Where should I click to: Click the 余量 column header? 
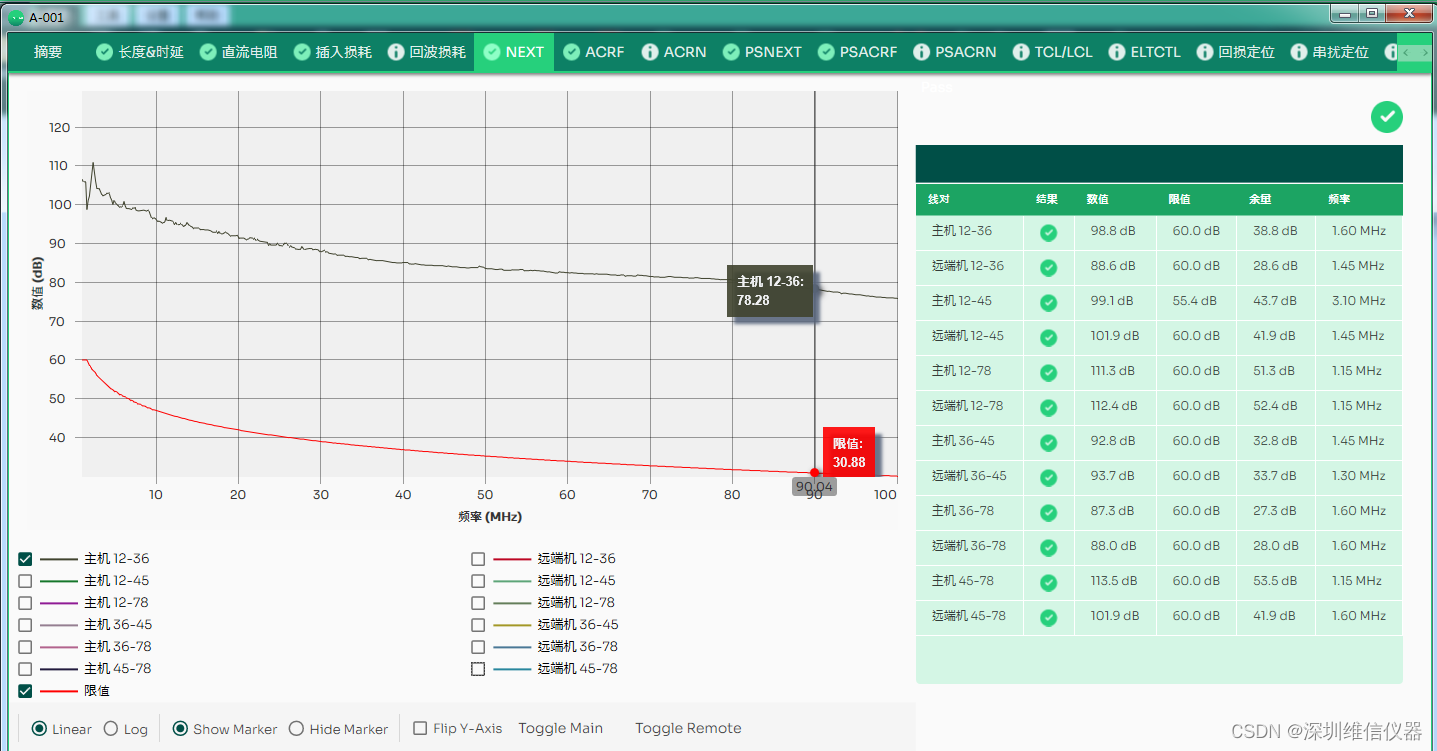tap(1259, 199)
